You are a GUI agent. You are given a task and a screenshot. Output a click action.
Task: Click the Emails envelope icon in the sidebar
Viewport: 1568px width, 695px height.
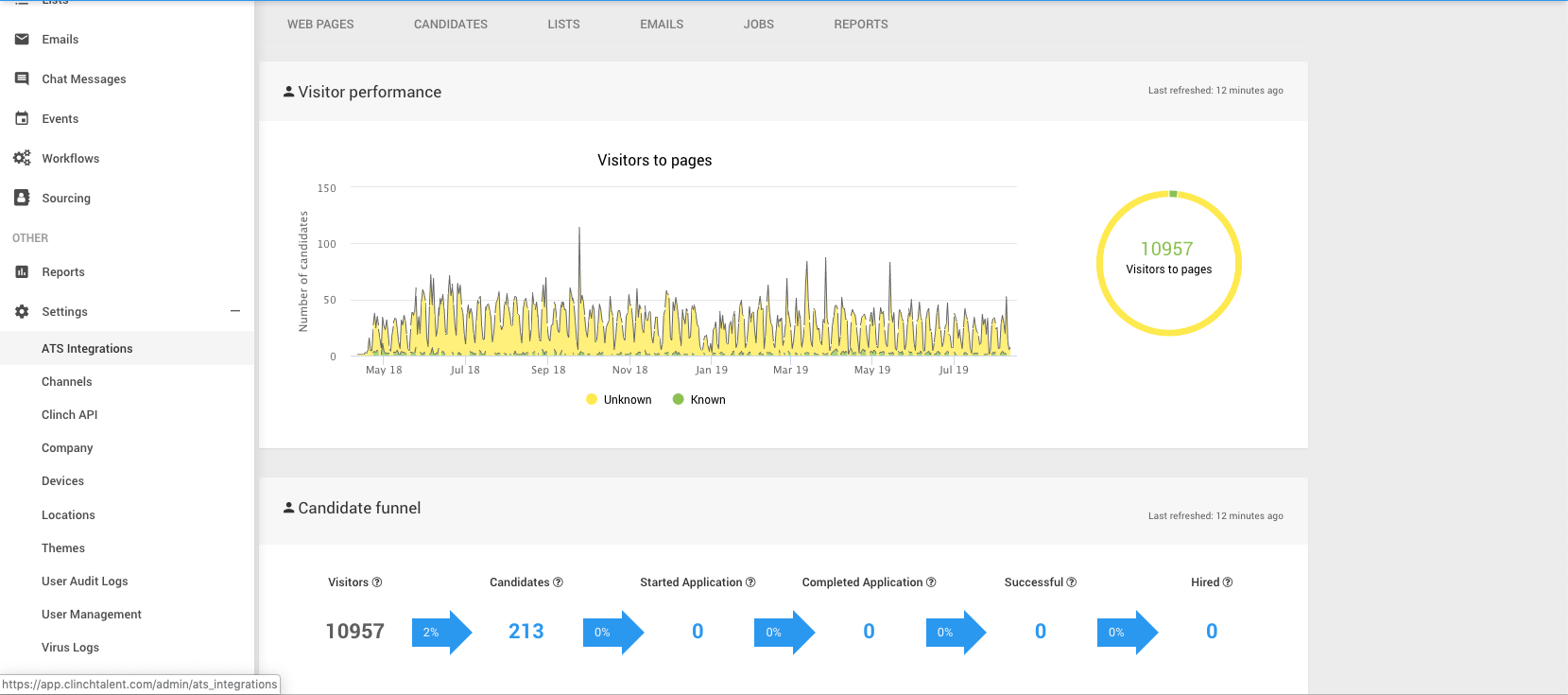(x=22, y=39)
